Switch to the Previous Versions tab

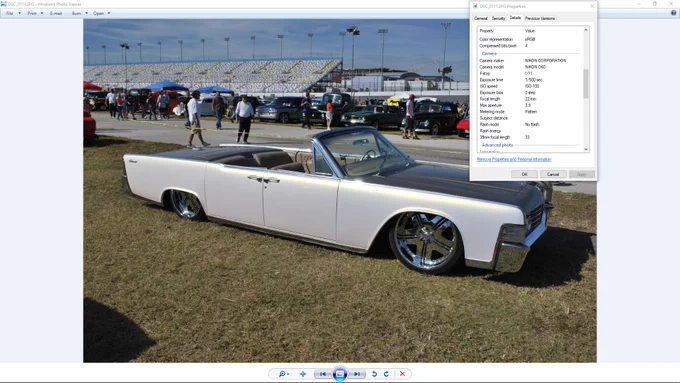coord(540,18)
